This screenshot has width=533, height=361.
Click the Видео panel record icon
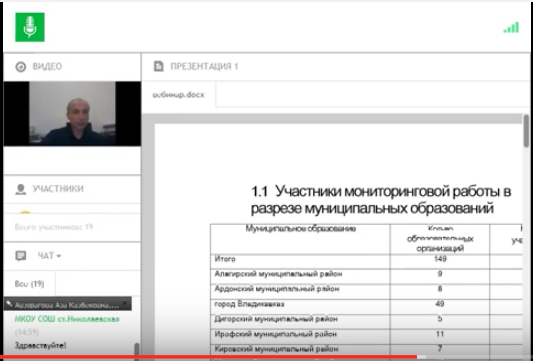21,67
